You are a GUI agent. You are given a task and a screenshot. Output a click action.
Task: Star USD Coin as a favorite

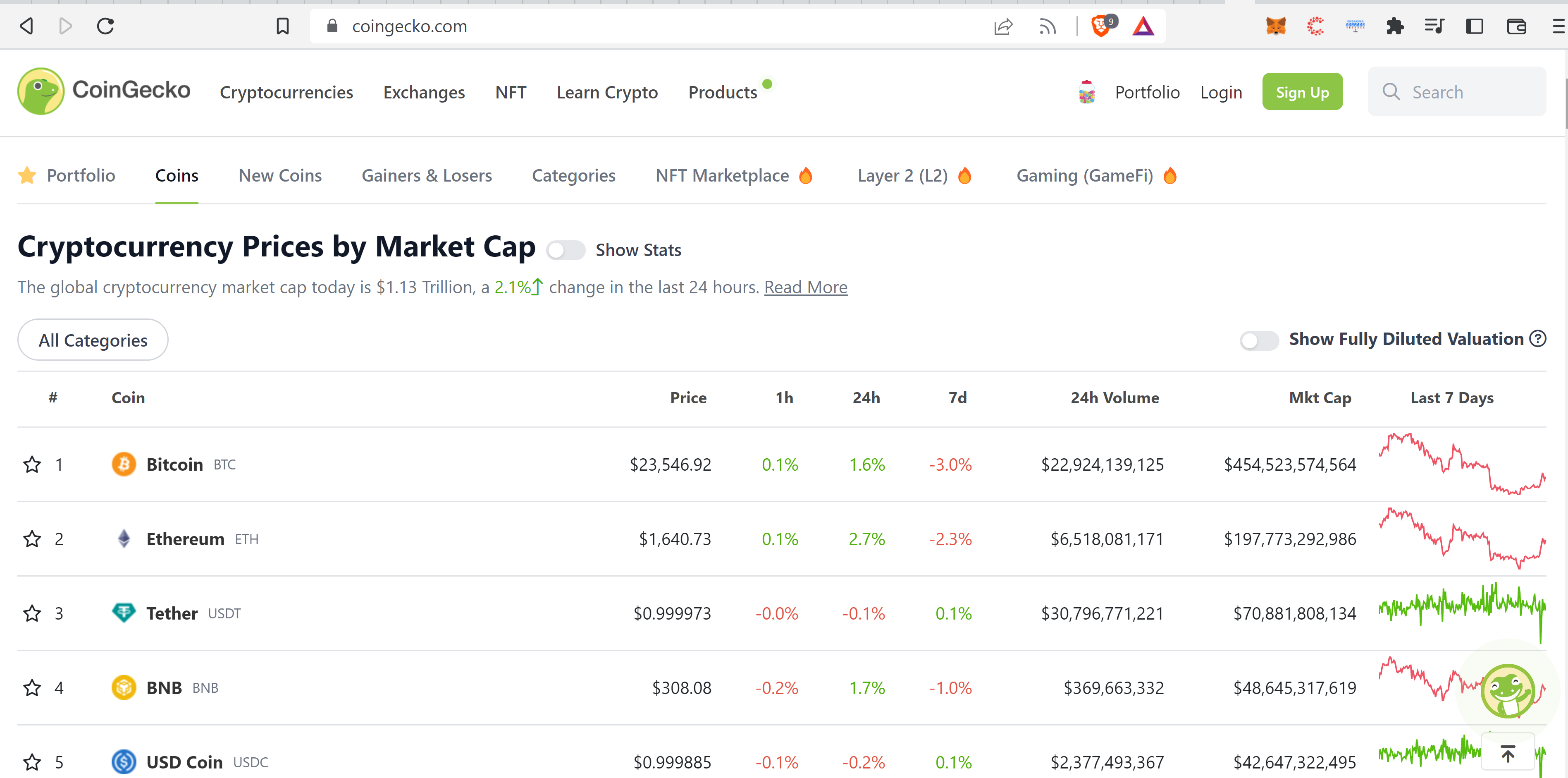click(32, 762)
